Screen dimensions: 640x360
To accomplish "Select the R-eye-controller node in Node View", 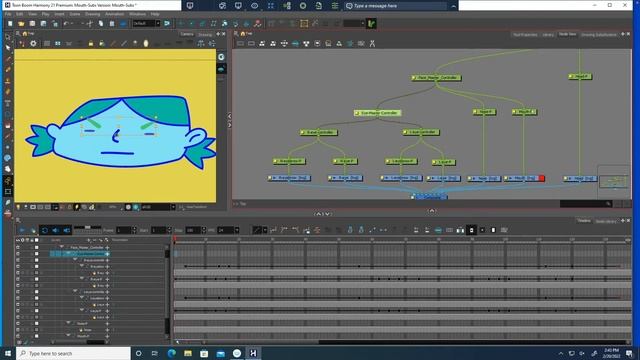I will (319, 132).
